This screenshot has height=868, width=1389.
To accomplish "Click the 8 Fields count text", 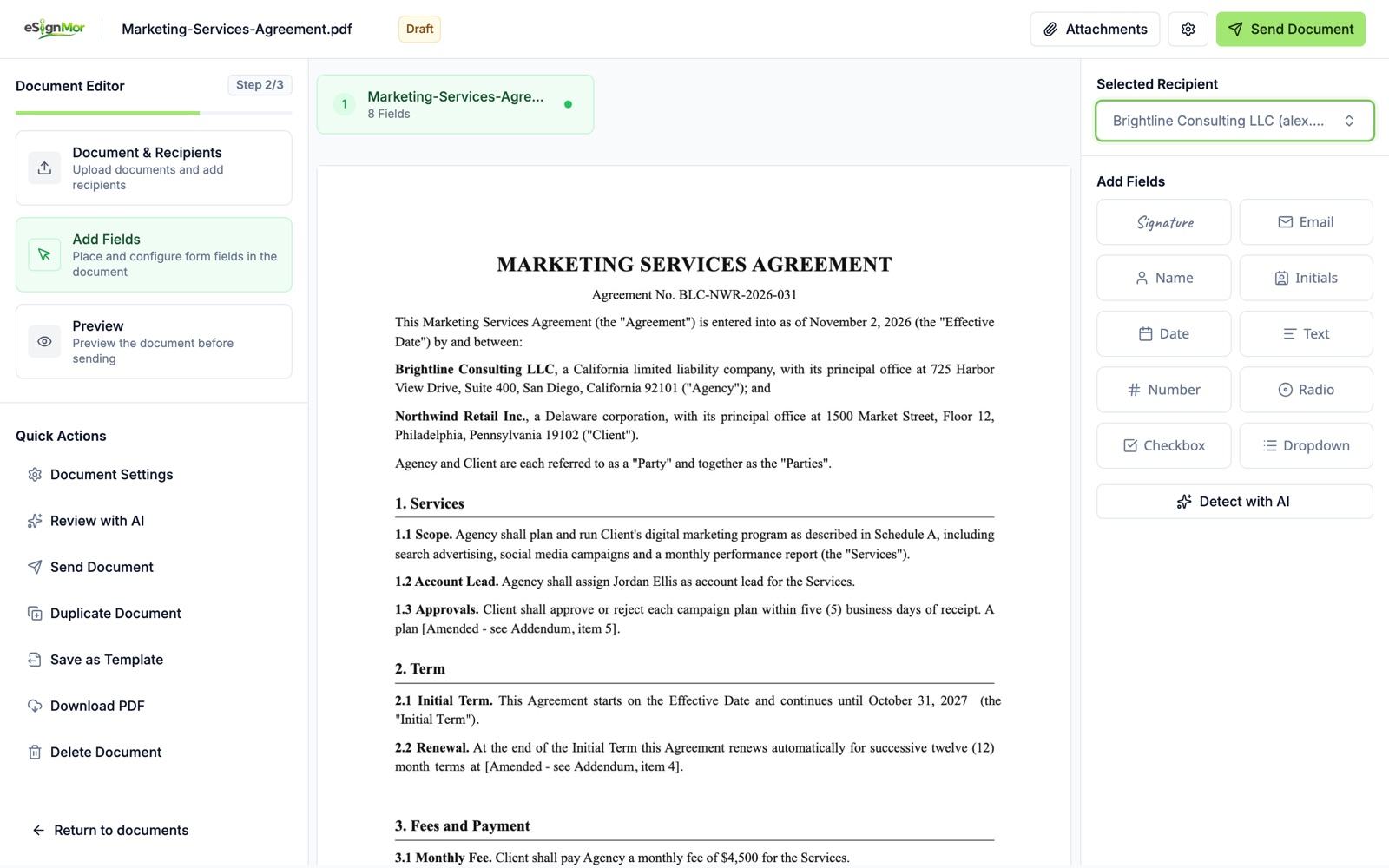I will [x=389, y=114].
